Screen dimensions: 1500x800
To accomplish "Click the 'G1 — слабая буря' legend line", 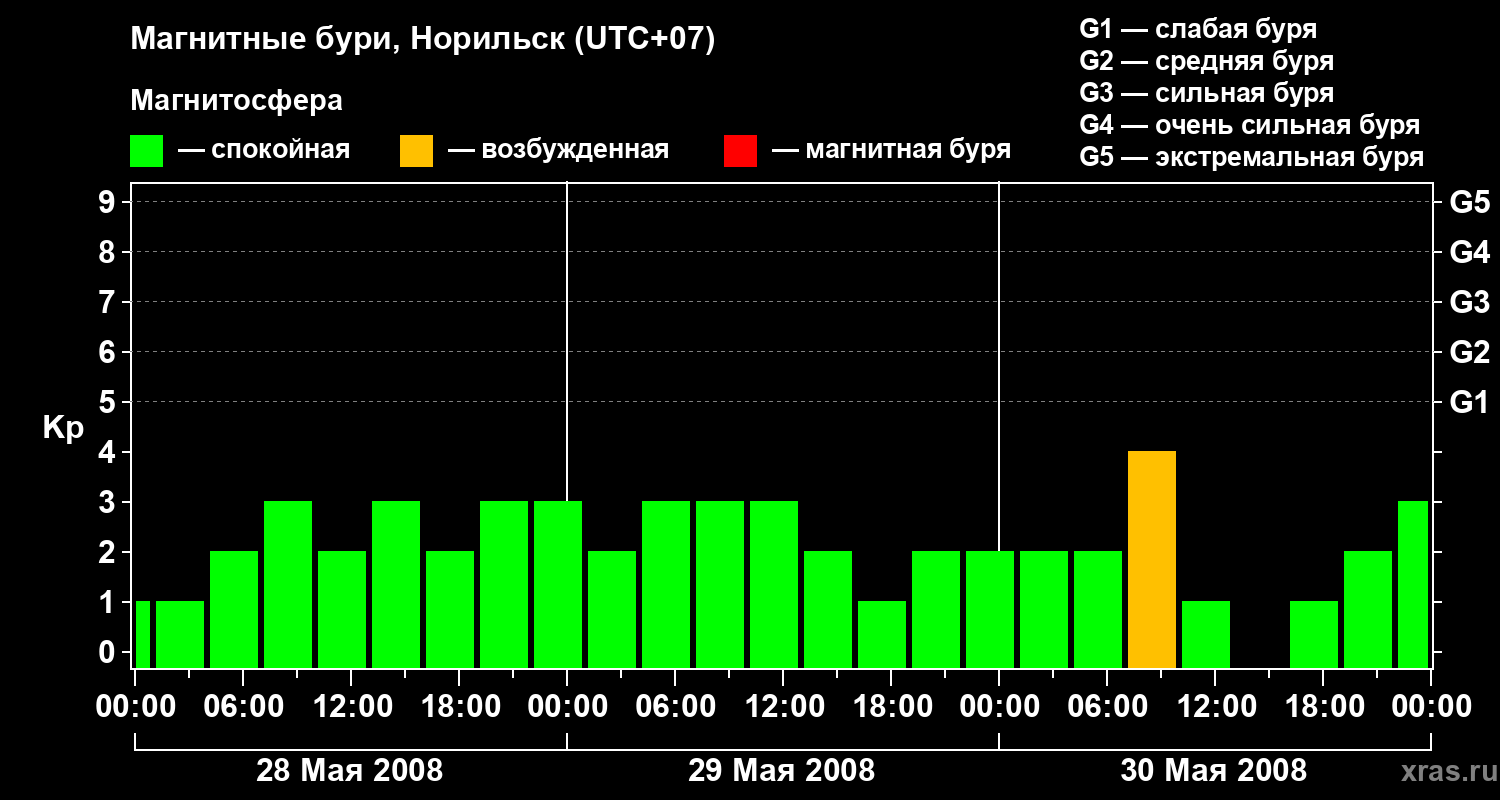I will [x=1198, y=29].
